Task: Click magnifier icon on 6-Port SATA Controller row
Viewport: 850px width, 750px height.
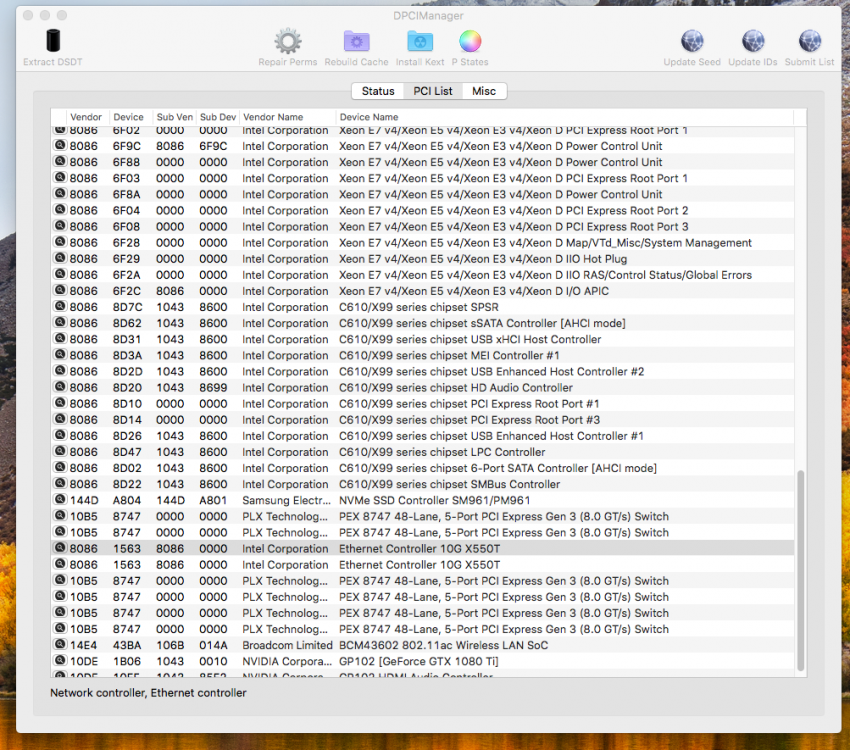Action: [x=60, y=467]
